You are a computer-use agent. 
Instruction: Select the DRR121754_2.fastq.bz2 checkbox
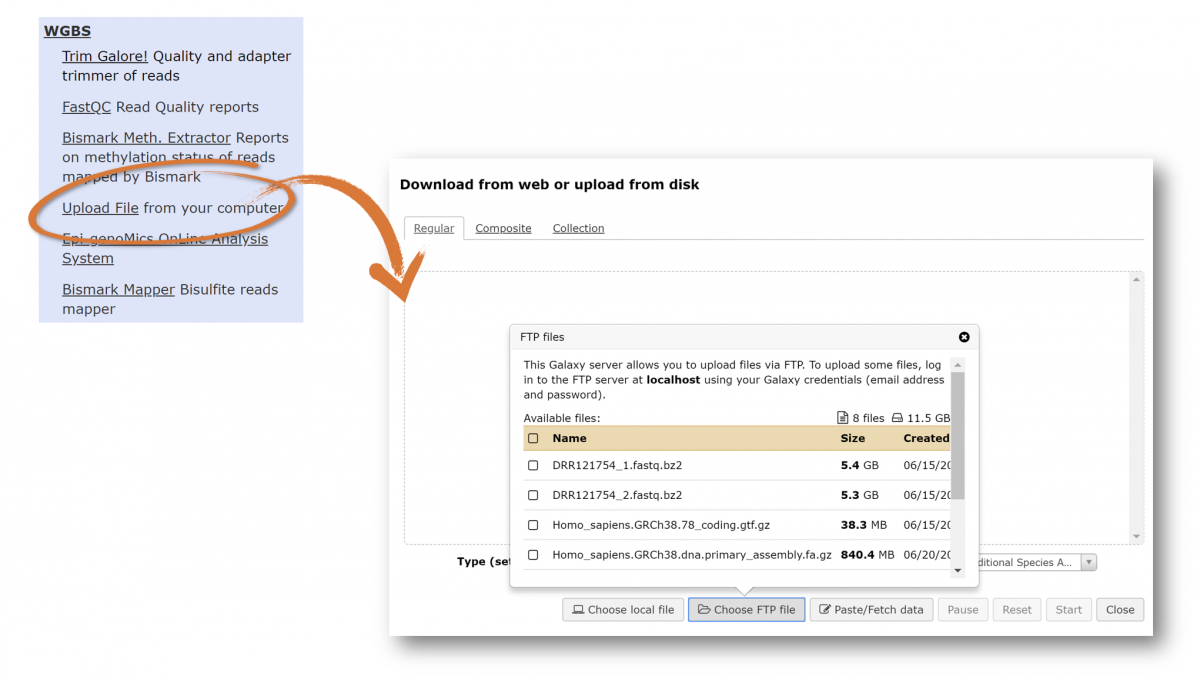(533, 495)
